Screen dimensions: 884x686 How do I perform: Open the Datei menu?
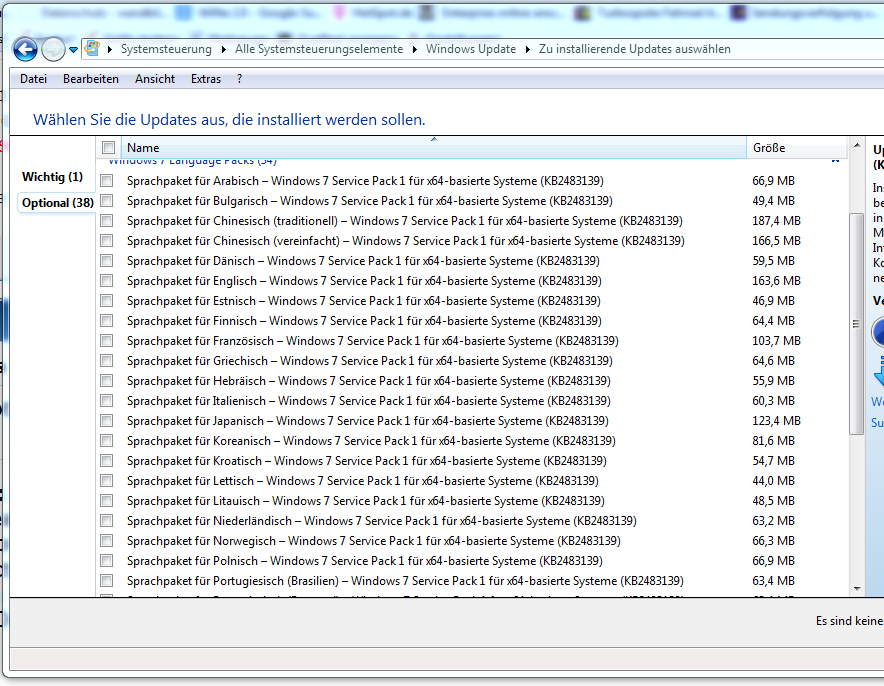tap(33, 79)
